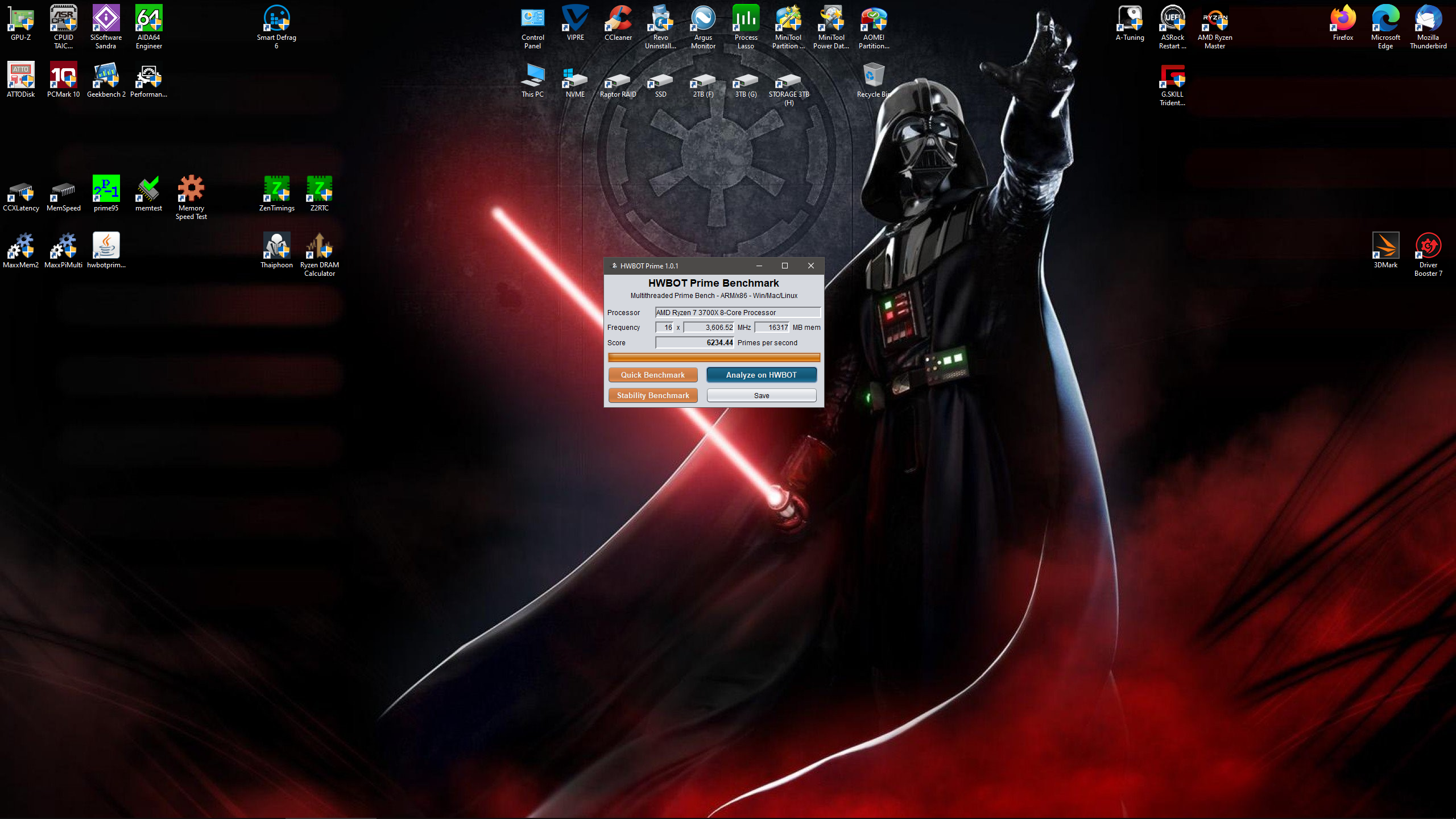Click the Score value field 6234.44

tap(695, 342)
